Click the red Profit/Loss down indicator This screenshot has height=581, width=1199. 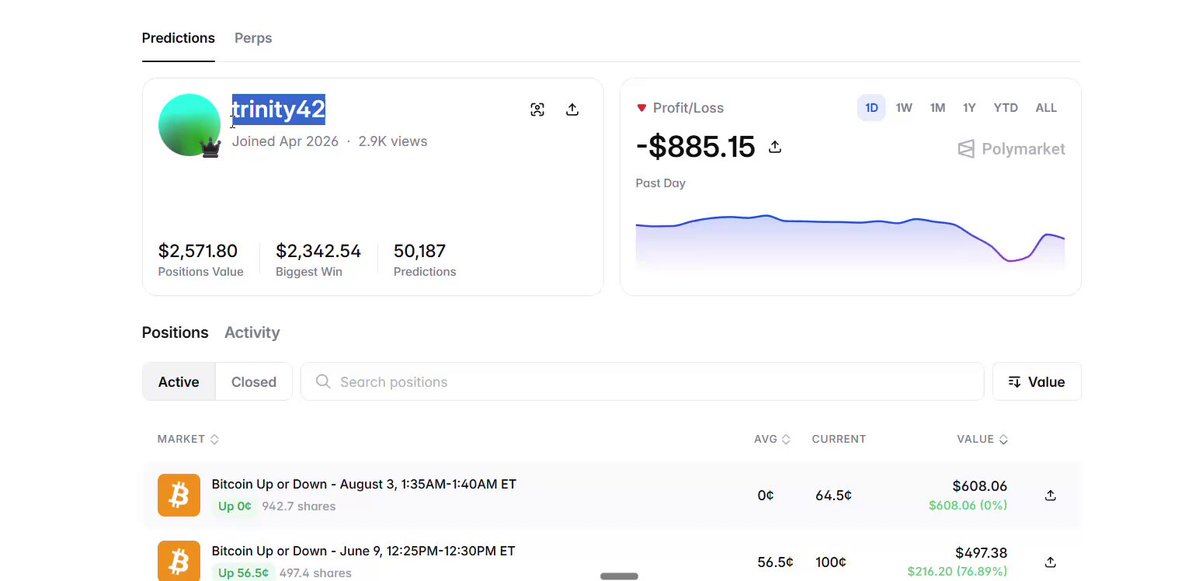[x=642, y=108]
